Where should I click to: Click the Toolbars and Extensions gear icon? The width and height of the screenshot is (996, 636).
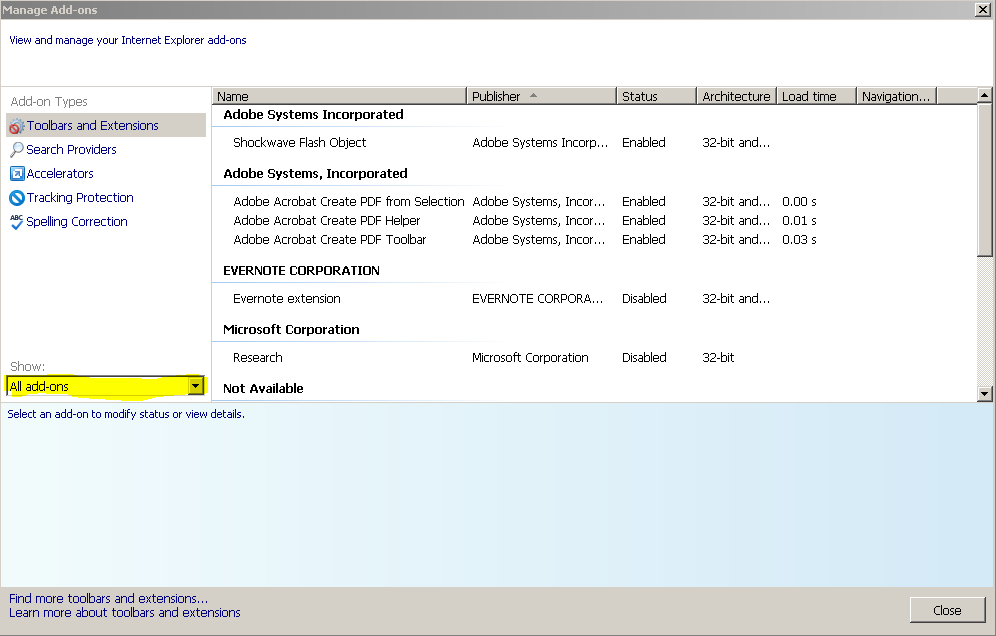[x=17, y=126]
